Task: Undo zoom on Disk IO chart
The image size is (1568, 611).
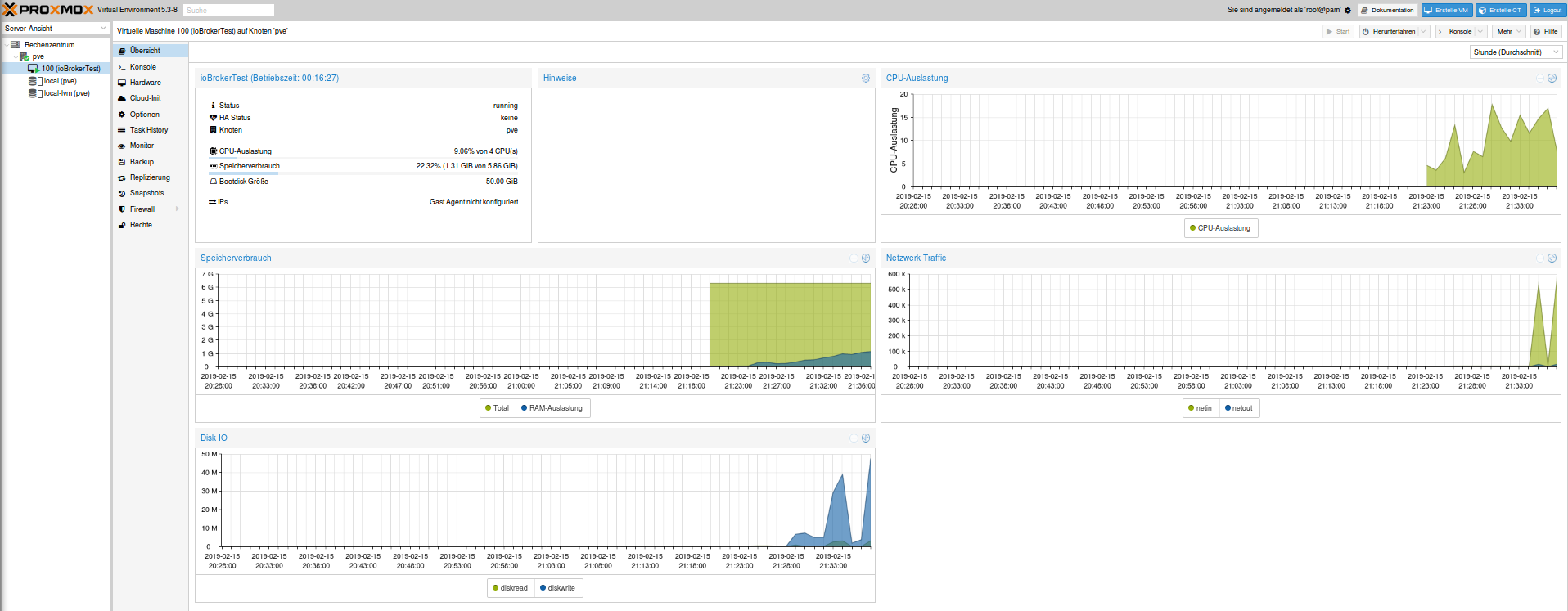Action: (x=854, y=438)
